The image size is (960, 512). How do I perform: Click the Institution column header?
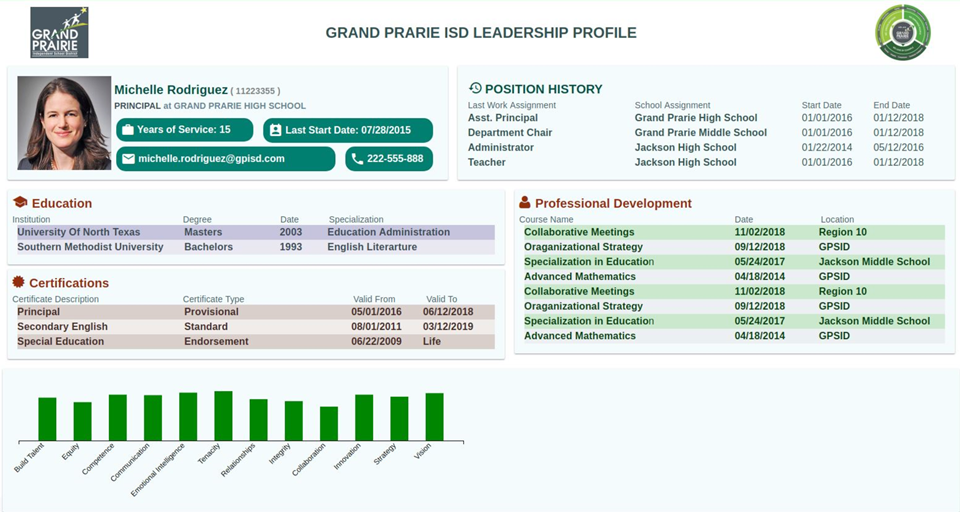click(x=31, y=219)
